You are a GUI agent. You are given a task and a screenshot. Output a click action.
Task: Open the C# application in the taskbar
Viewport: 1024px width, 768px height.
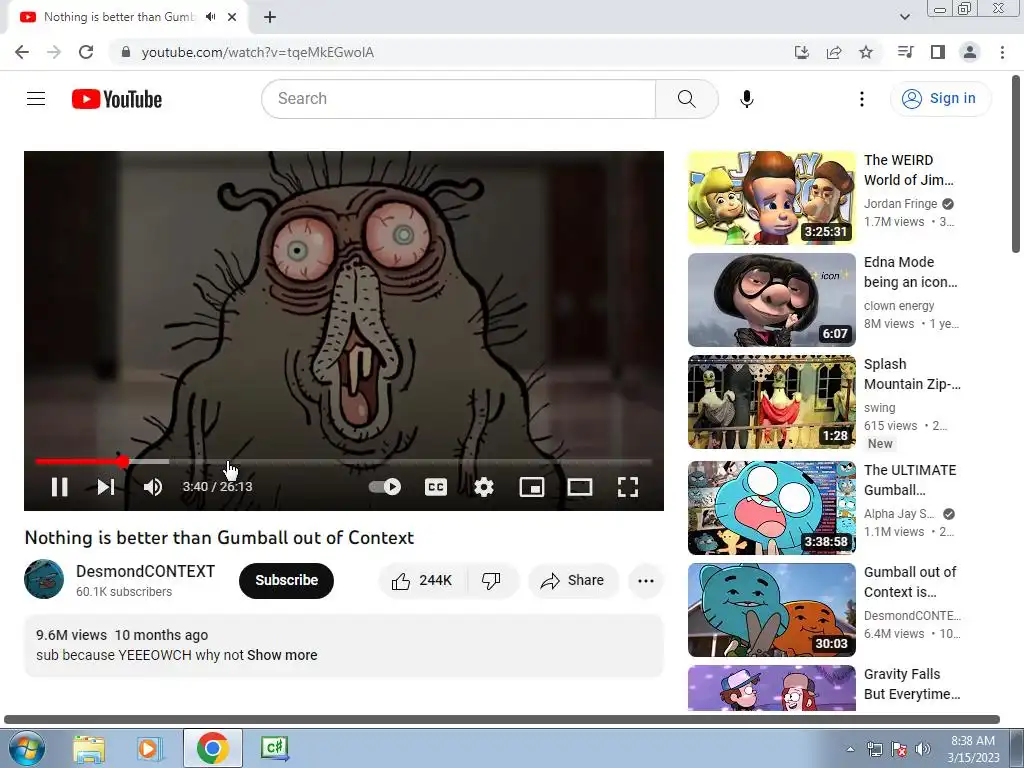point(274,748)
